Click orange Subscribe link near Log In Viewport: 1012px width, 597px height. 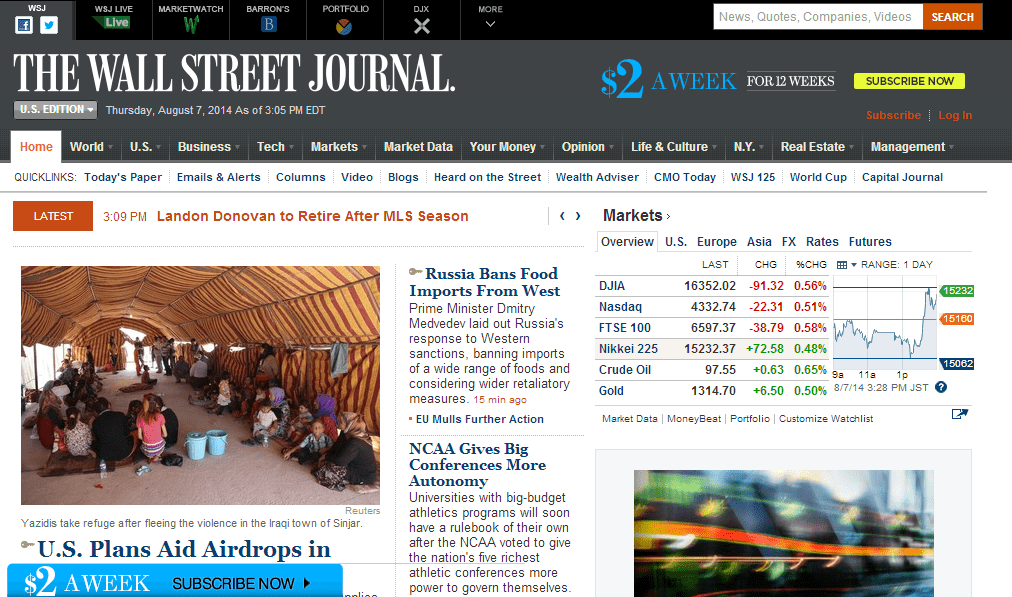point(893,115)
